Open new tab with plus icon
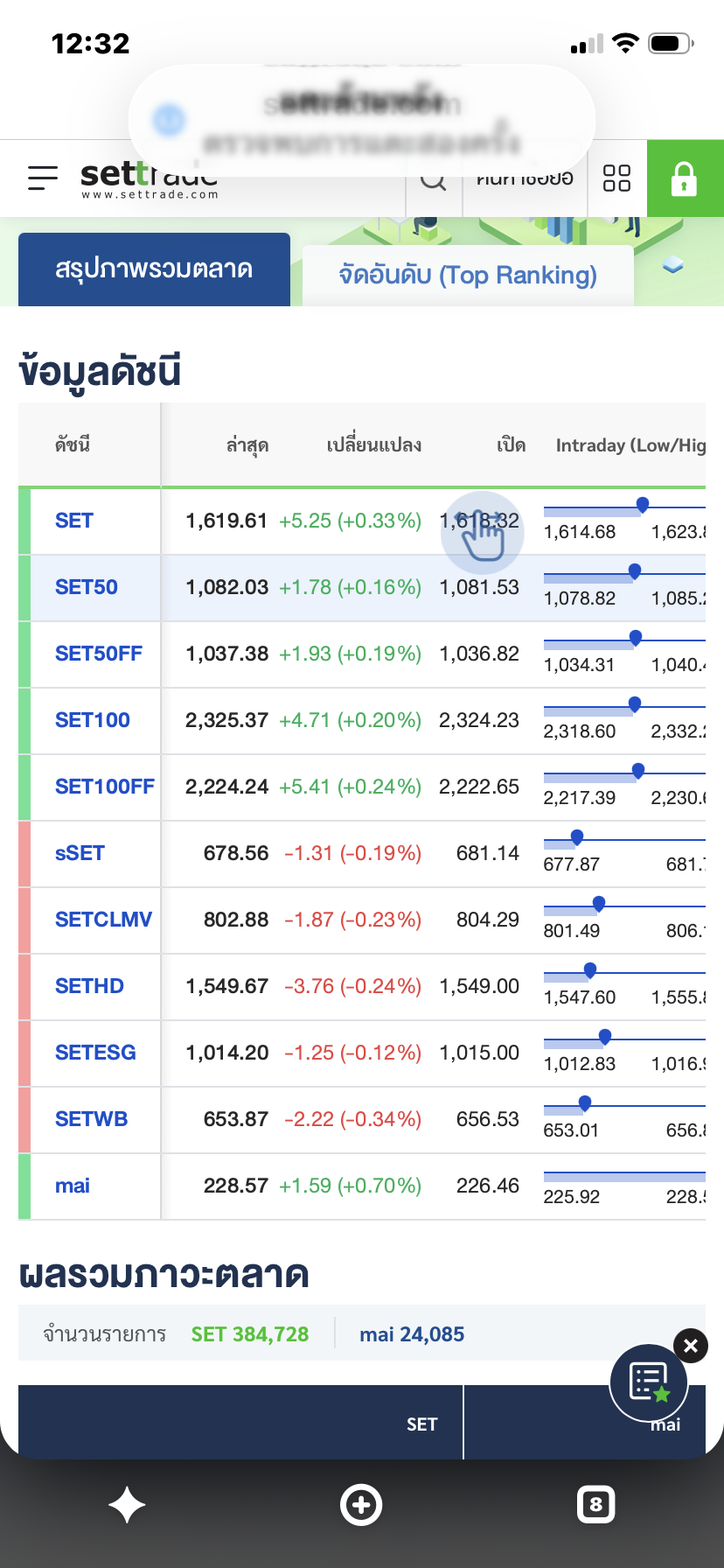The image size is (724, 1568). coord(361,1505)
